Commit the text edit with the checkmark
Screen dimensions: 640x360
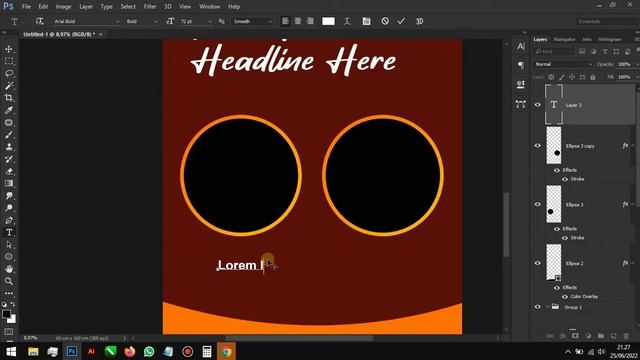tap(401, 21)
